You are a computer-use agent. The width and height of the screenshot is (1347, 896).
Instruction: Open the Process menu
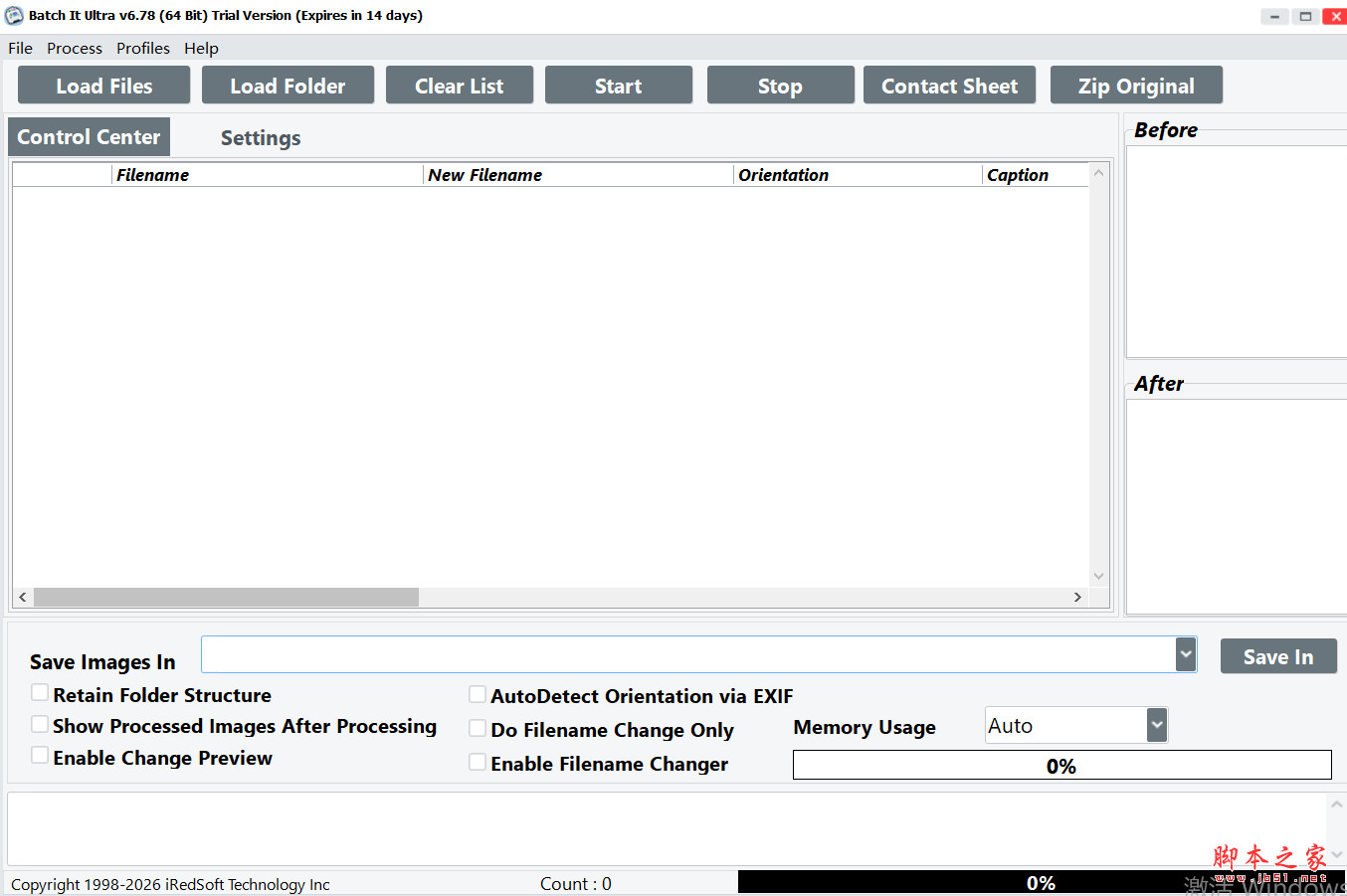point(75,48)
